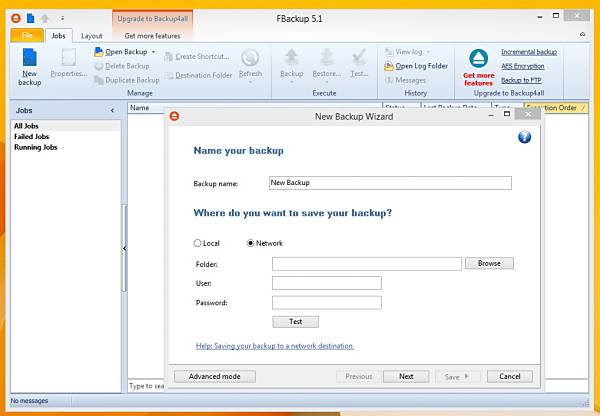
Task: Collapse ribbon using top-right arrow icon
Action: coord(582,34)
